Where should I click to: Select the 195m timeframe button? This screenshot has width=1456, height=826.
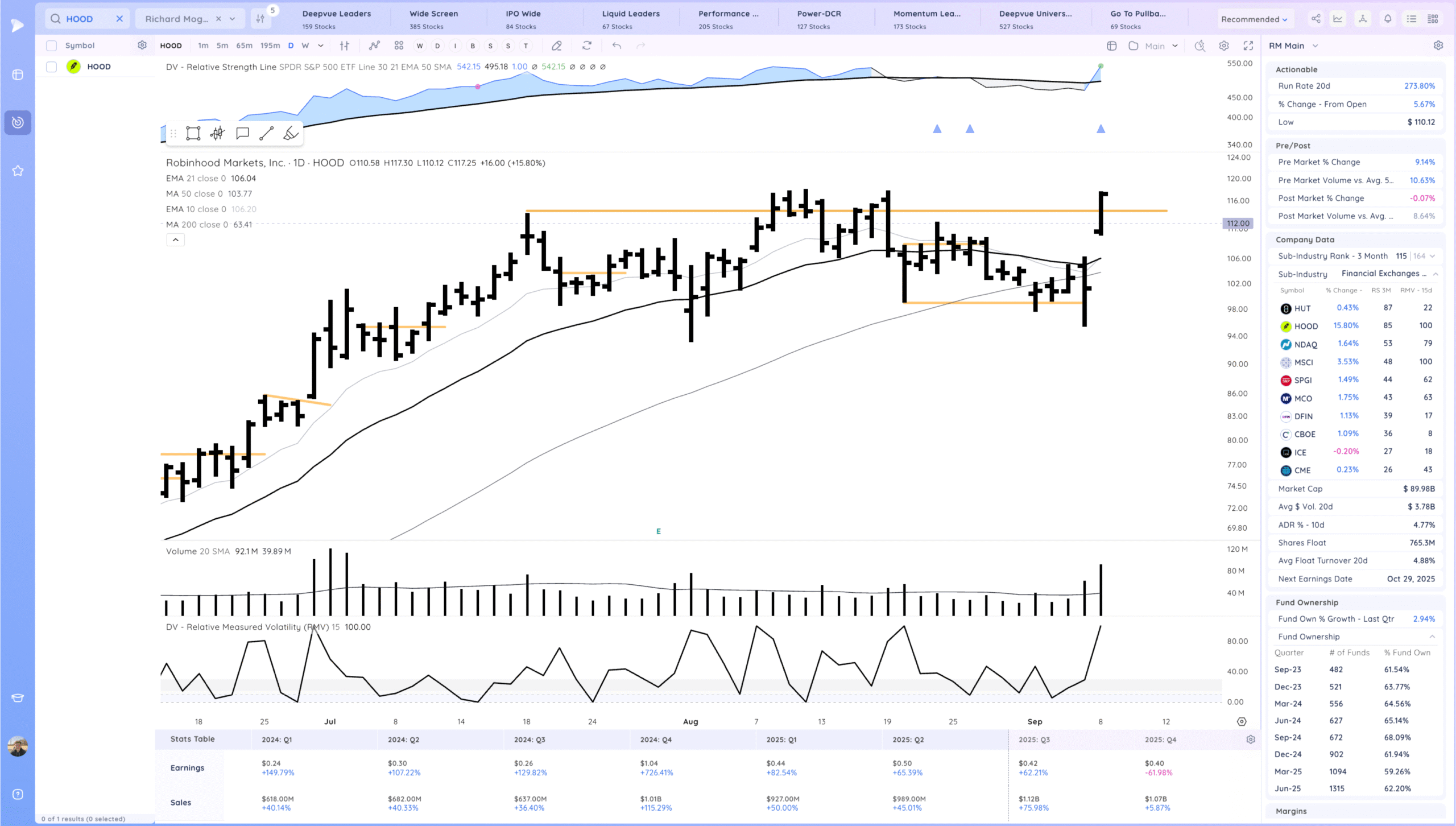pyautogui.click(x=270, y=46)
